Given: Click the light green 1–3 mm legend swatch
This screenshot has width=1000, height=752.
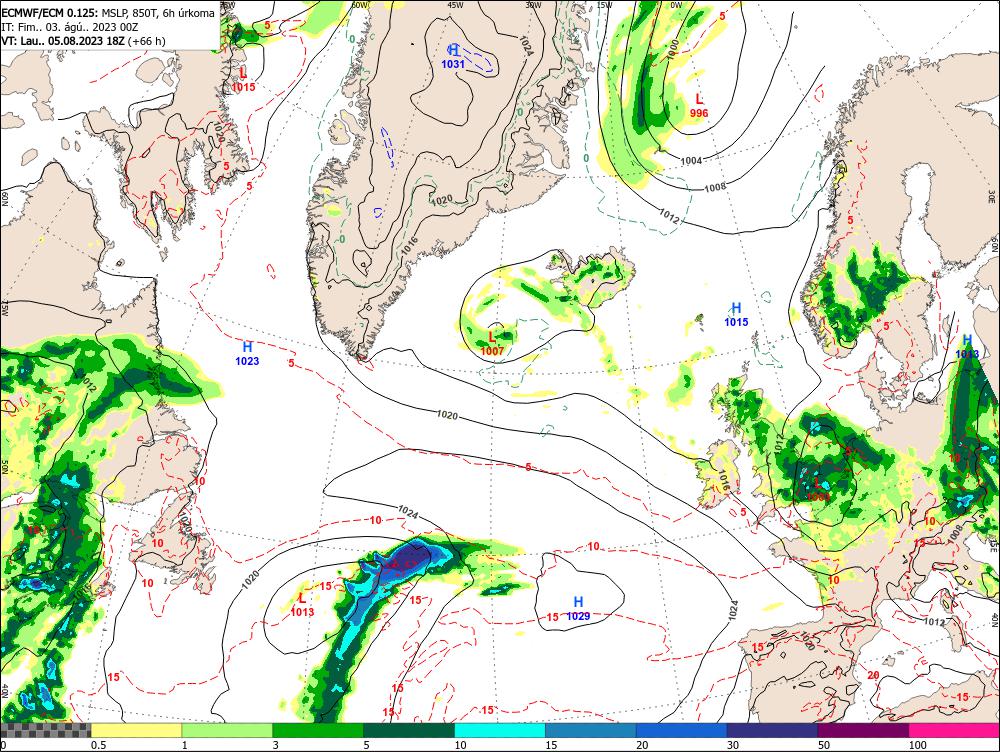Looking at the screenshot, I should click(x=227, y=730).
